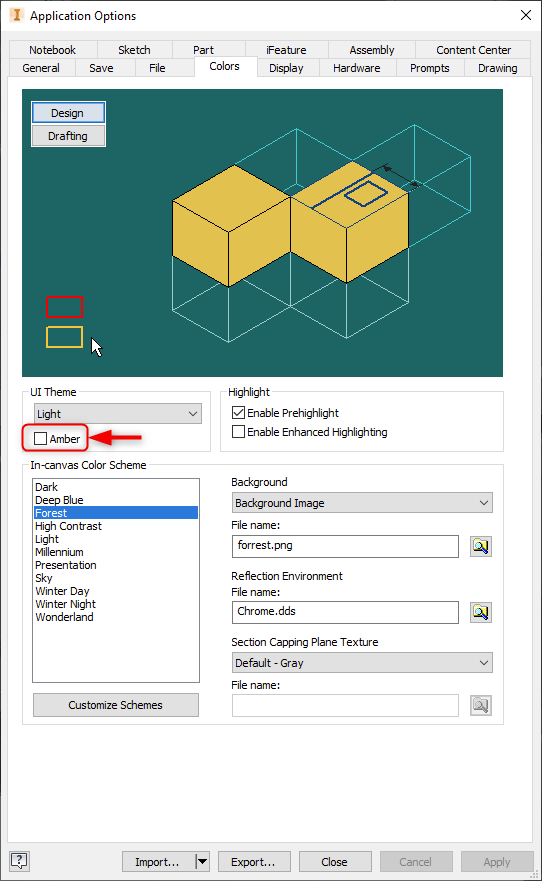Uncheck Enable Prehighlight
Screen dimensions: 542x881
(239, 413)
